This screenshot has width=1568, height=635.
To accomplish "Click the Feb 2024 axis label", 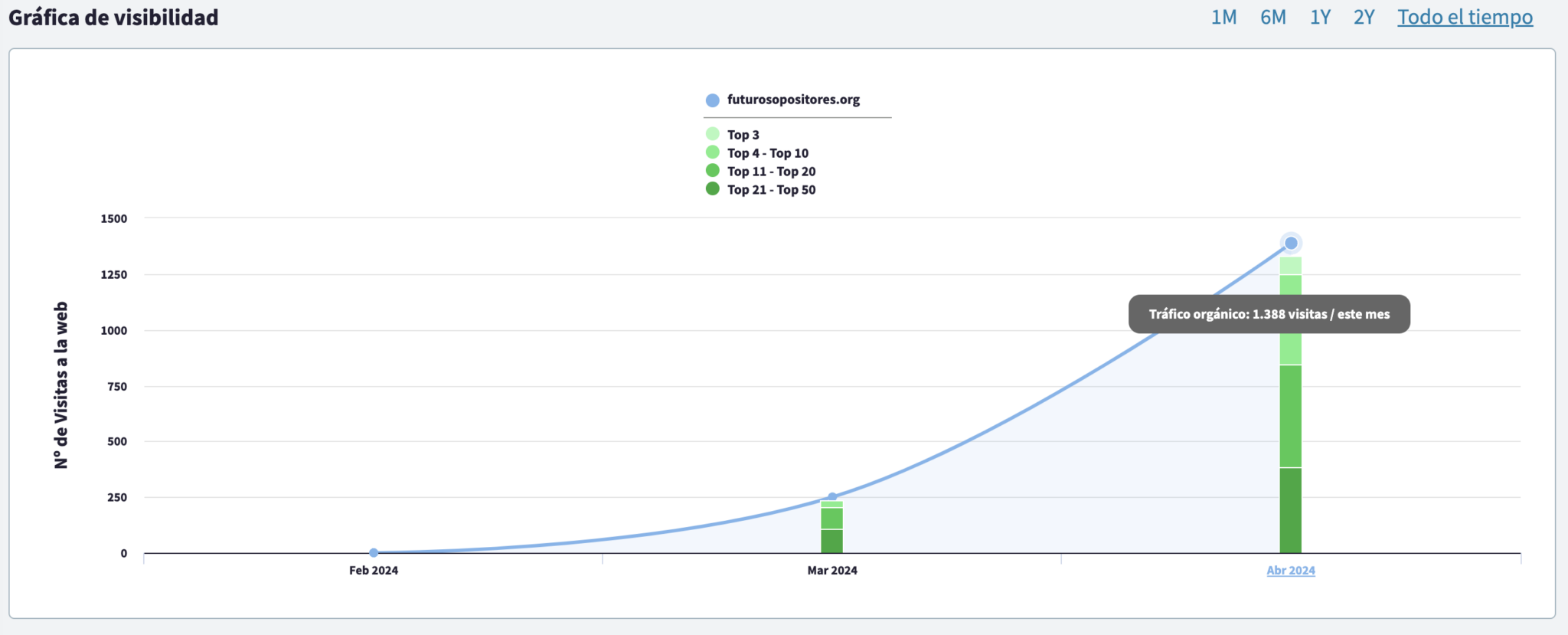I will coord(374,570).
